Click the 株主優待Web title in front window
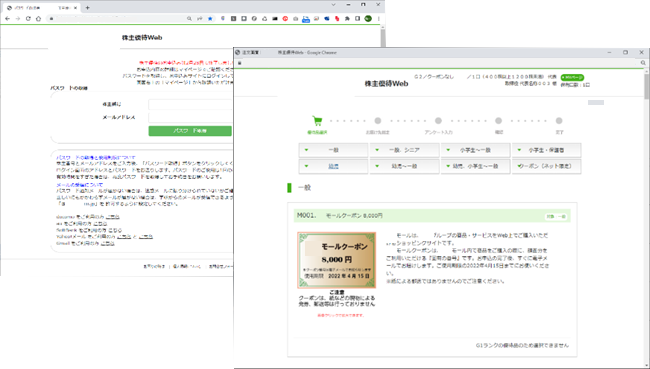This screenshot has height=369, width=650. point(386,84)
